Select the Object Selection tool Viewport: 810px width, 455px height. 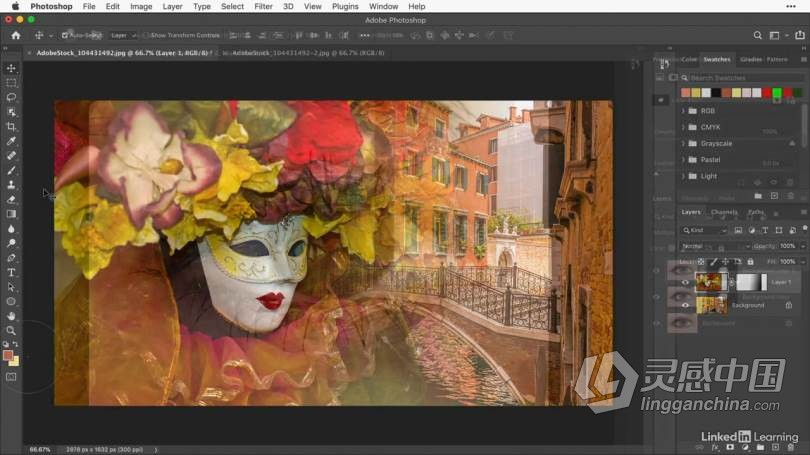pos(11,112)
